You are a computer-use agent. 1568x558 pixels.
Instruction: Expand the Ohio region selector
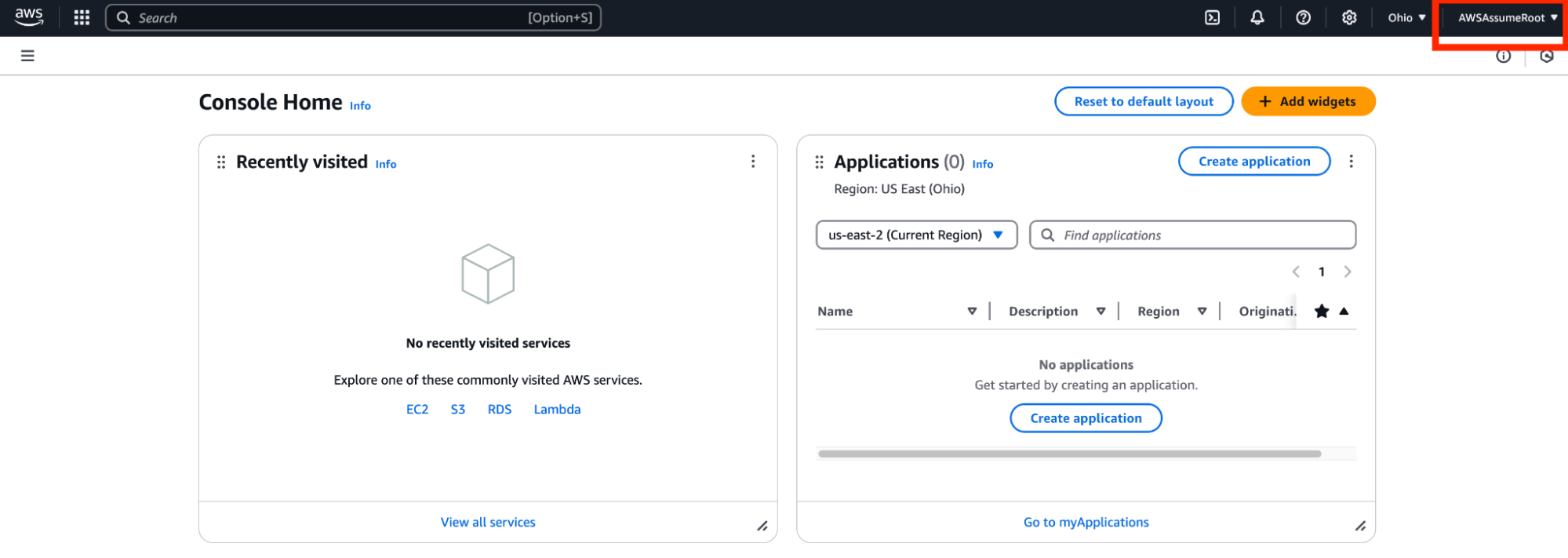tap(1406, 17)
